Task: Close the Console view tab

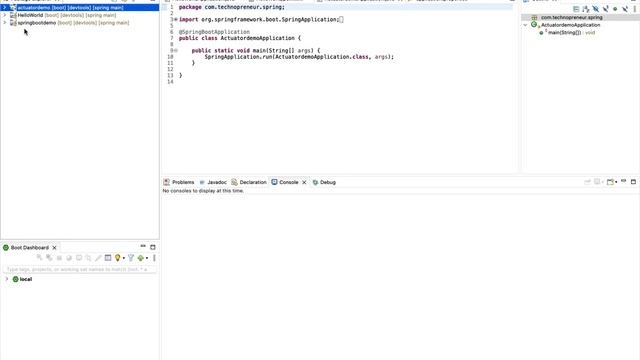Action: point(304,182)
